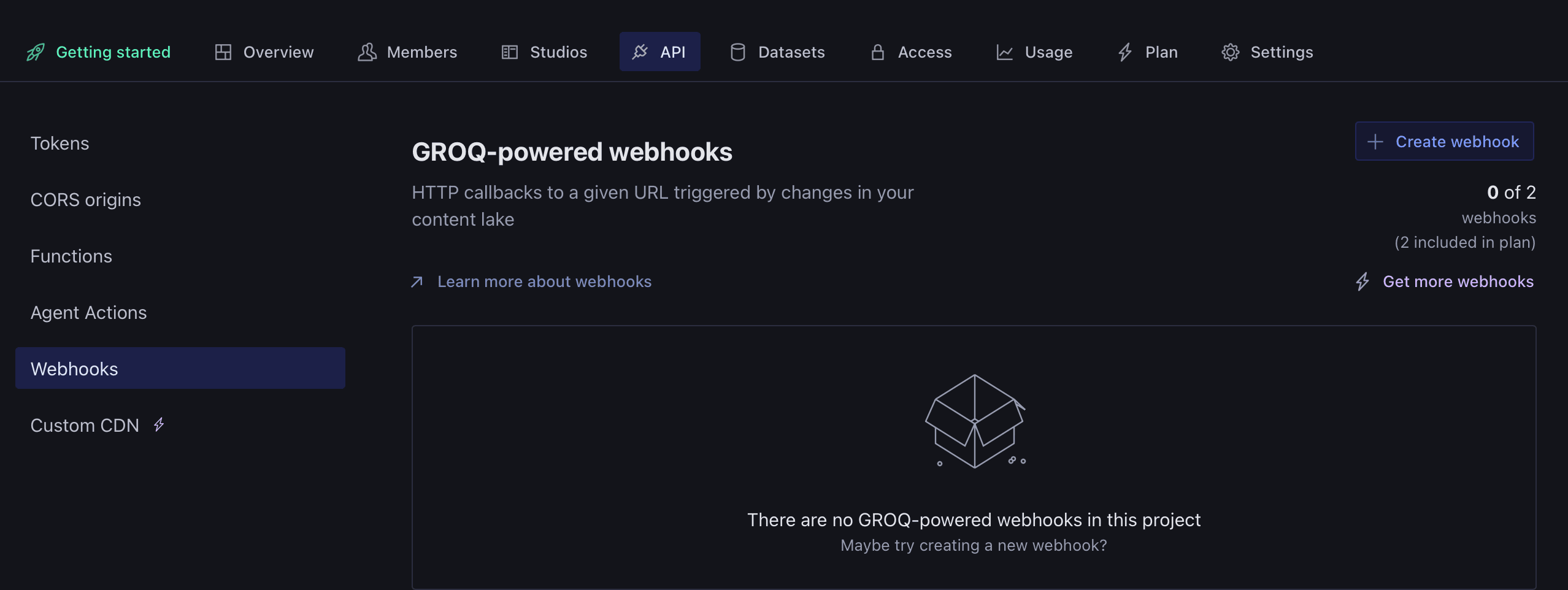Click the Usage chart icon

click(x=1004, y=52)
